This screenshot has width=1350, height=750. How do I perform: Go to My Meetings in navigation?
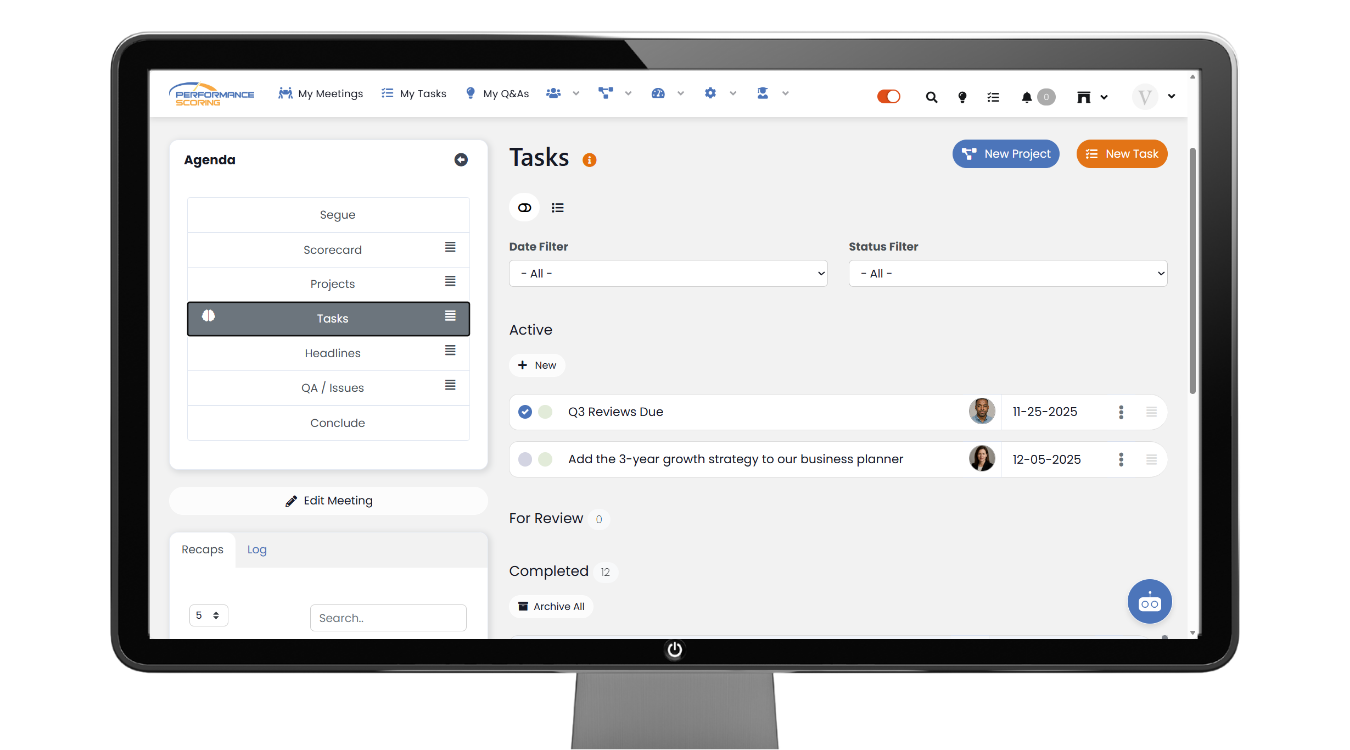click(x=321, y=94)
